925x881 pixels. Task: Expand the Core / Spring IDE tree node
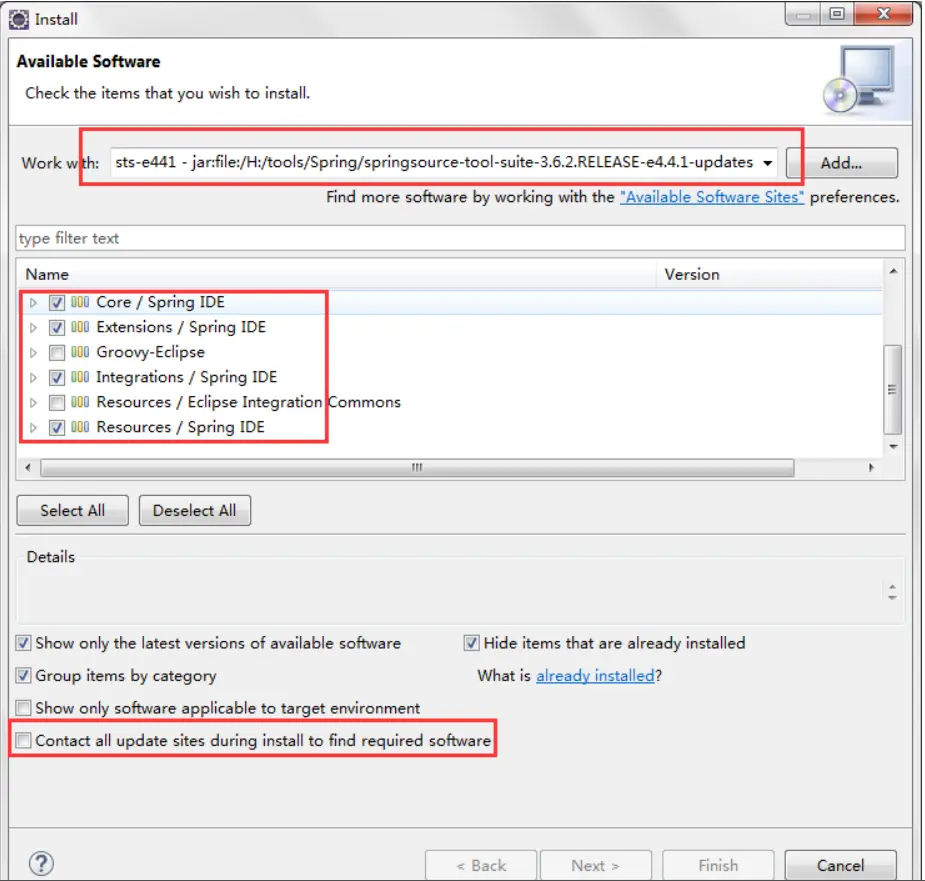[x=34, y=303]
